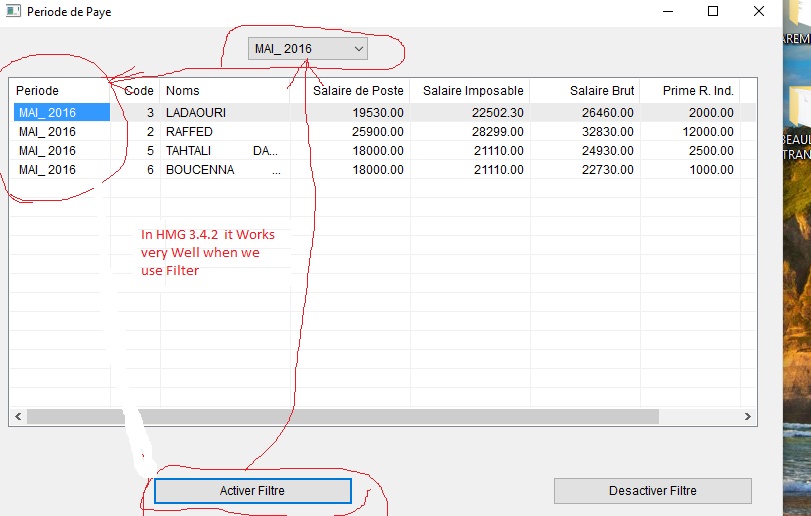Maximize the Periode de Paye window

click(713, 11)
